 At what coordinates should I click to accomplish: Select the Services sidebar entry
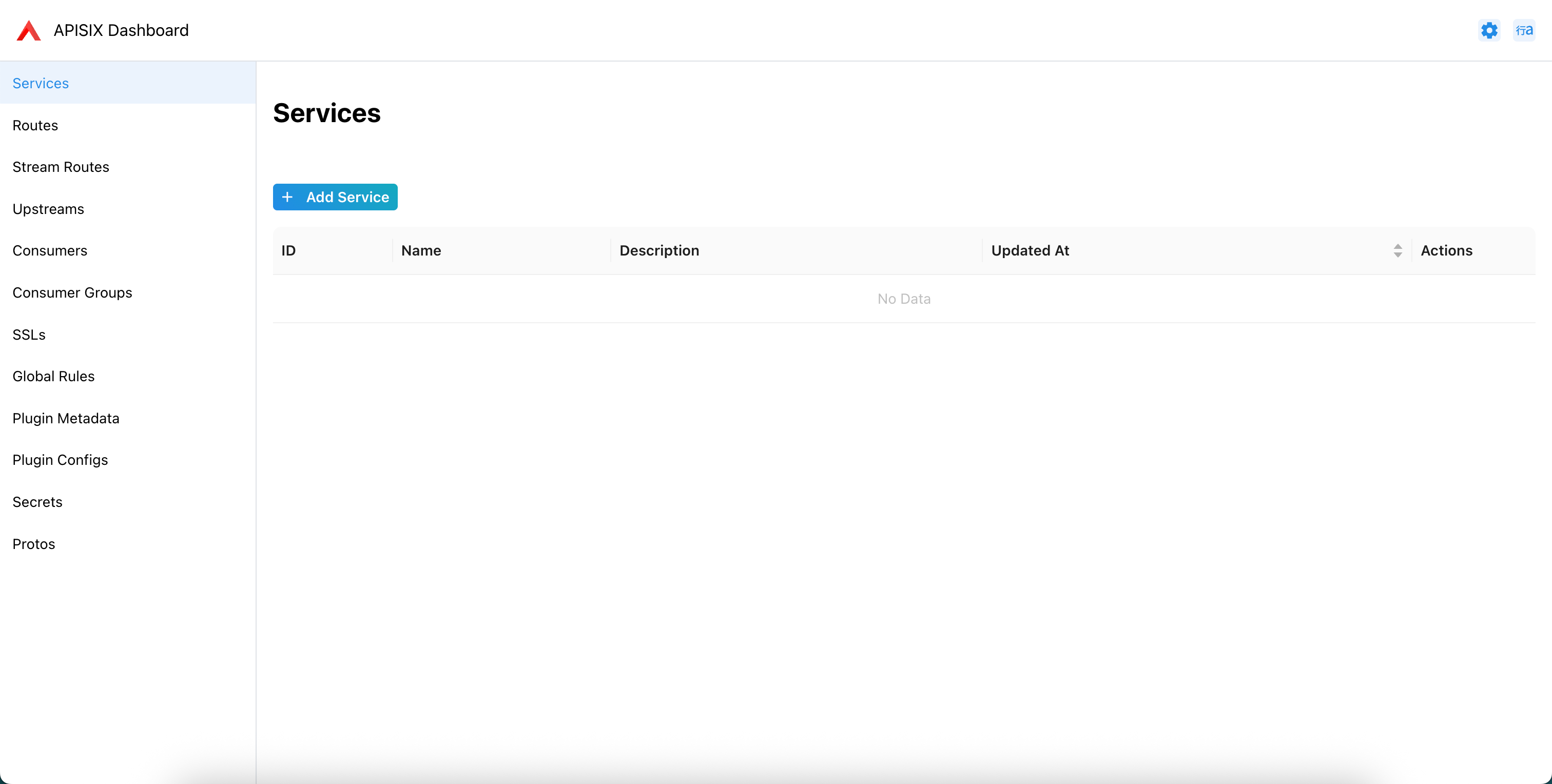40,83
